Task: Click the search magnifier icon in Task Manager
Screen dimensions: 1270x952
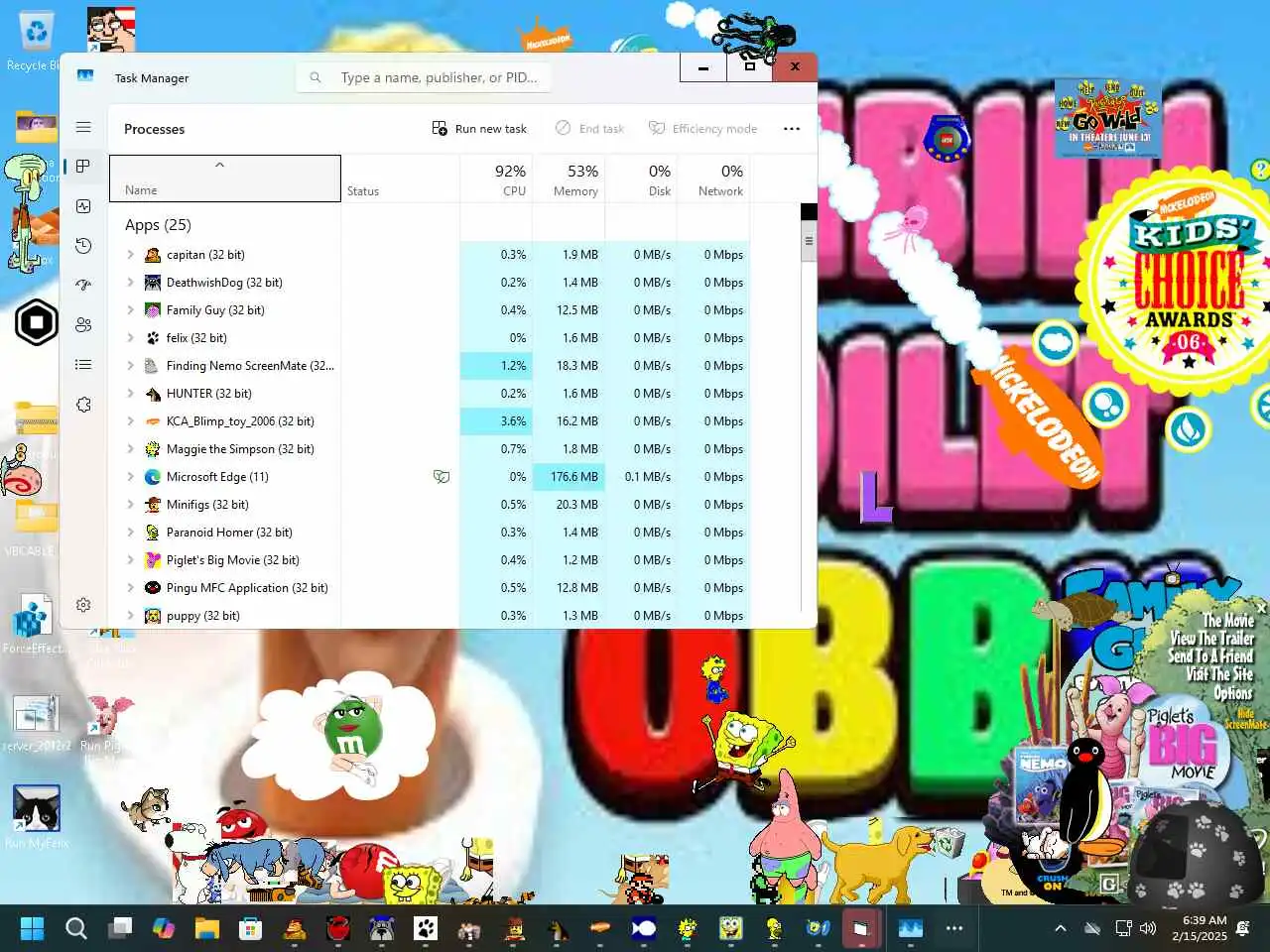Action: click(x=316, y=77)
